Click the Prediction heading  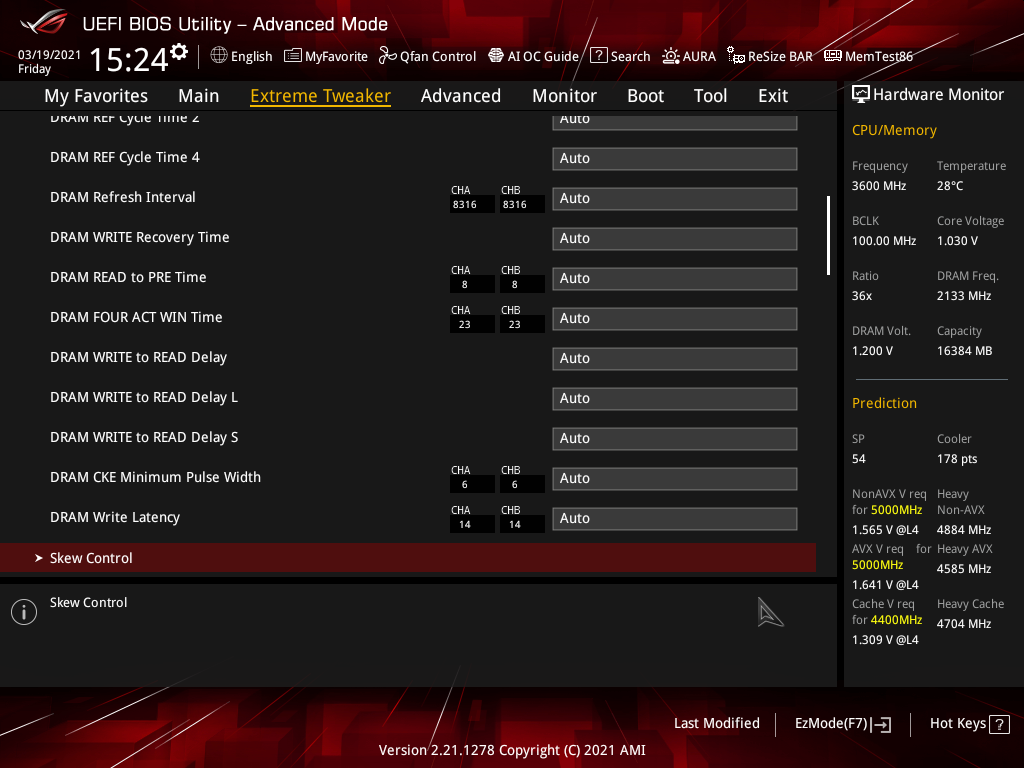pos(884,403)
